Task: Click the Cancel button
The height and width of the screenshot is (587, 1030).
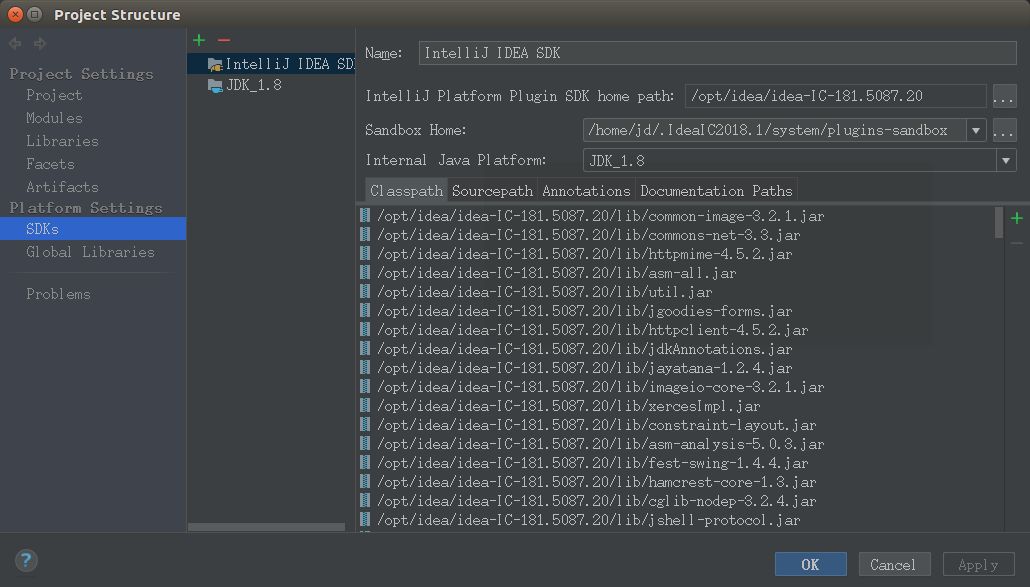Action: click(894, 565)
